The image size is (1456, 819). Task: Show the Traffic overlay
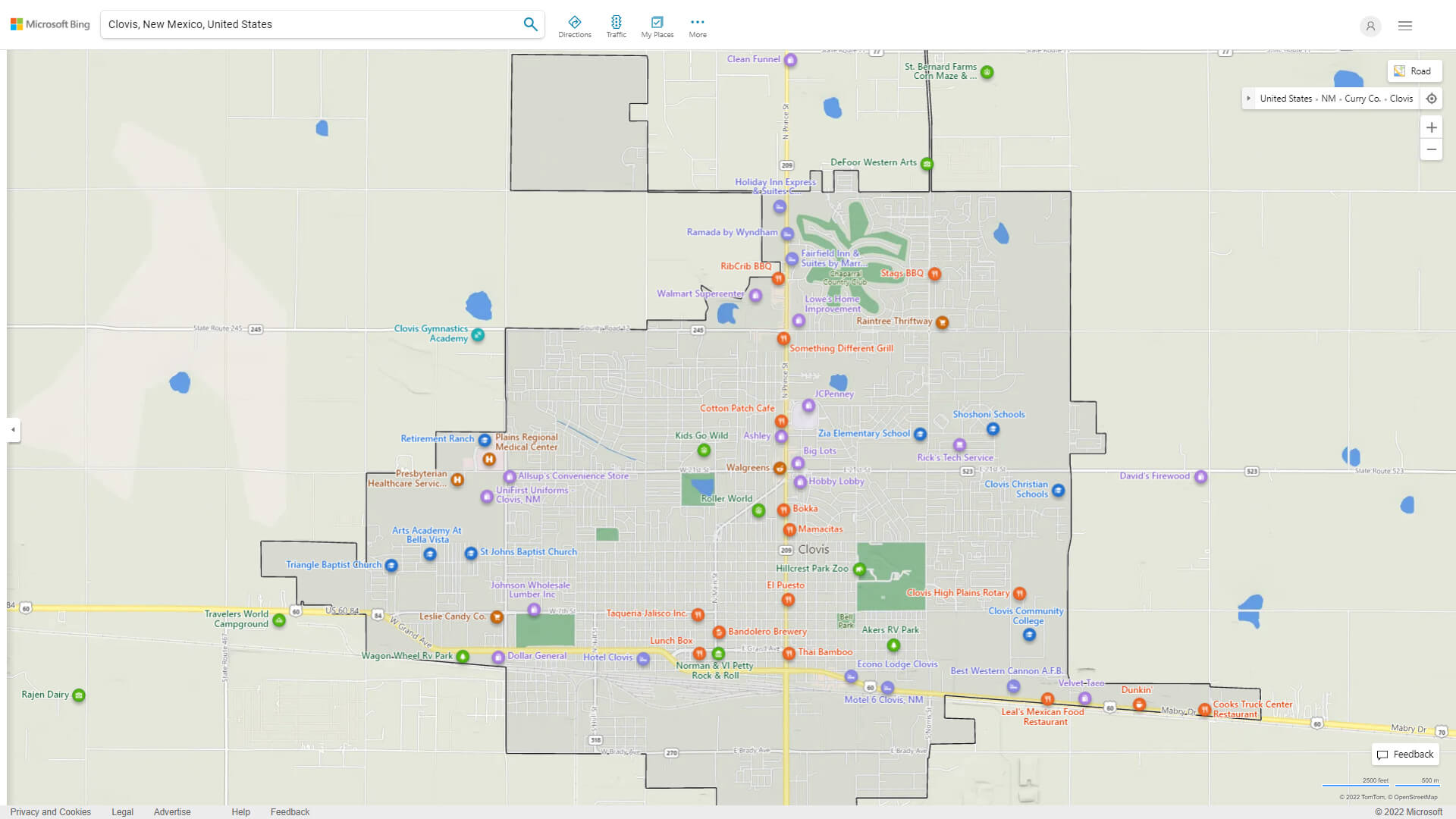click(616, 24)
